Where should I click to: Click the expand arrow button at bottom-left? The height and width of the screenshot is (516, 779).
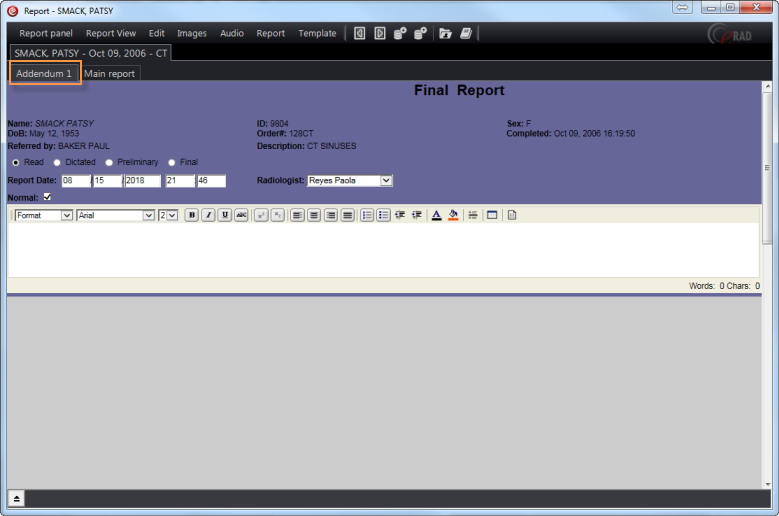coord(17,498)
